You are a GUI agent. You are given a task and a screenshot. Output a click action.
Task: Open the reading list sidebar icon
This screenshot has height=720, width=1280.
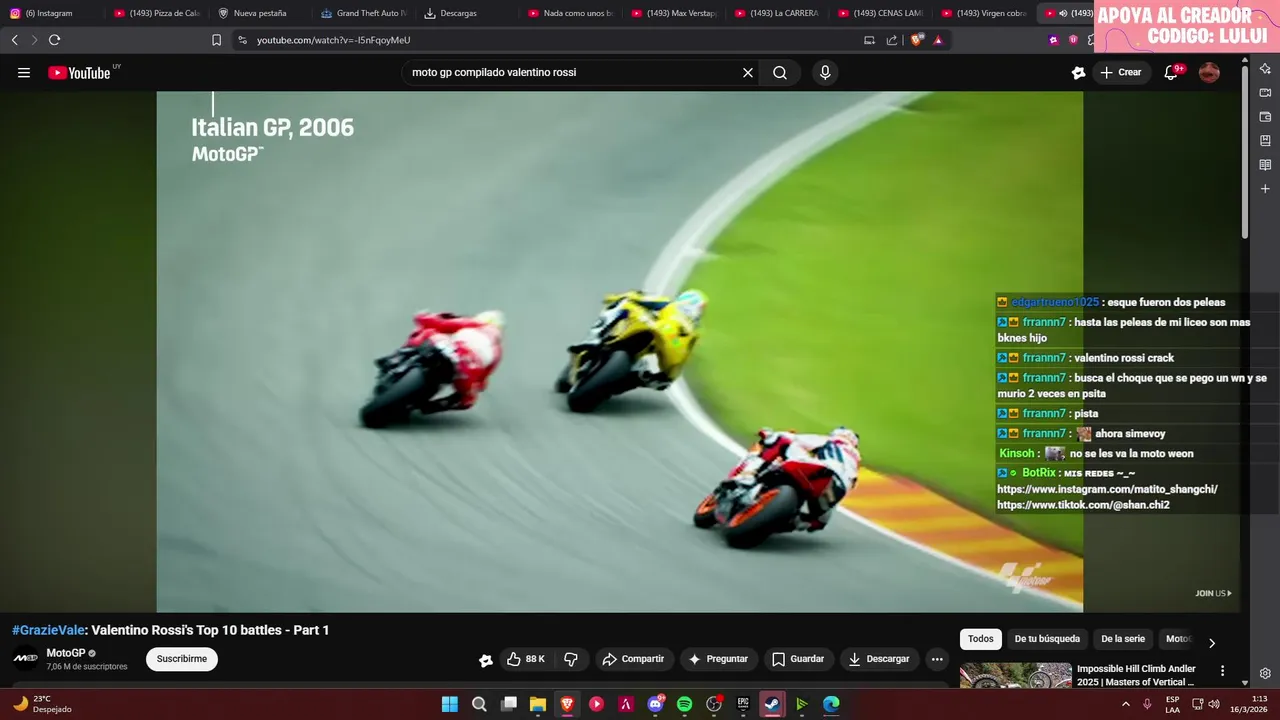pyautogui.click(x=1265, y=164)
